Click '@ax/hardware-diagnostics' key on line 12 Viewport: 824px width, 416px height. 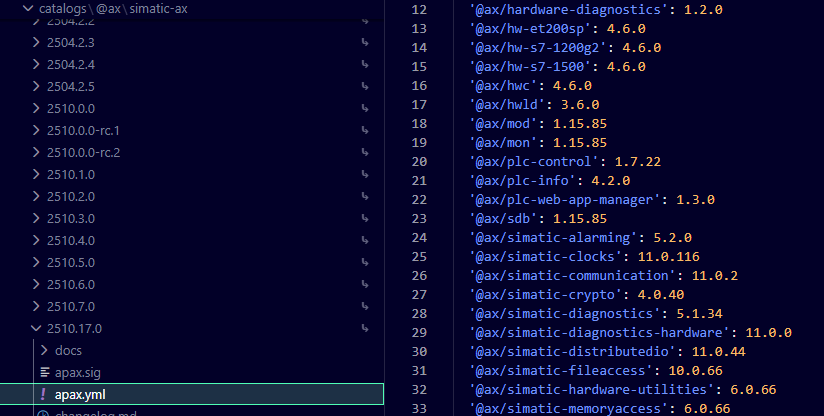point(568,9)
